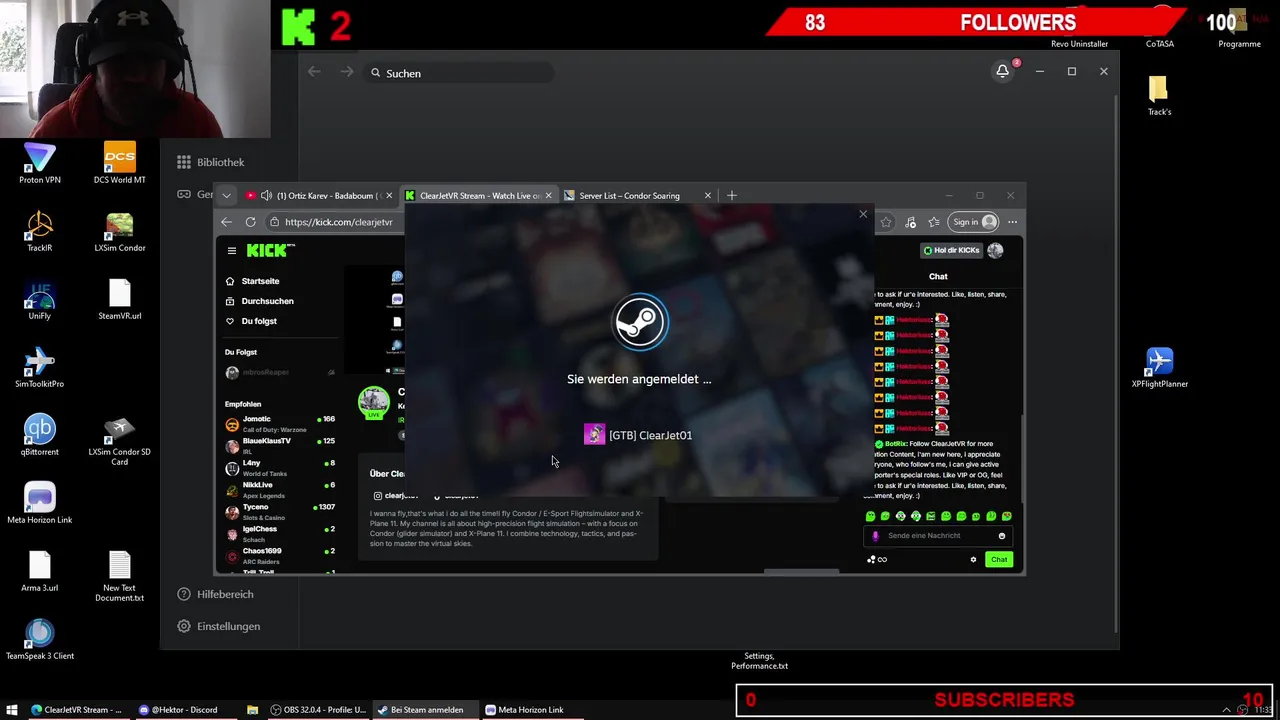1280x720 pixels.
Task: Switch to Meta Horizon Link taskbar app
Action: (x=525, y=710)
